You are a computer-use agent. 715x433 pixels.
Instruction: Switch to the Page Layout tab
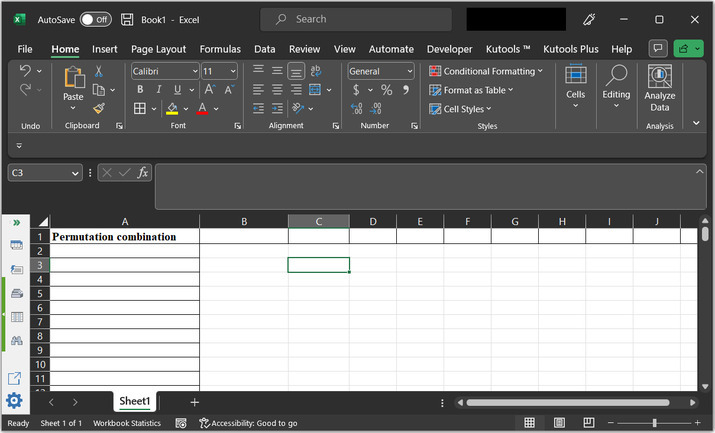[158, 49]
